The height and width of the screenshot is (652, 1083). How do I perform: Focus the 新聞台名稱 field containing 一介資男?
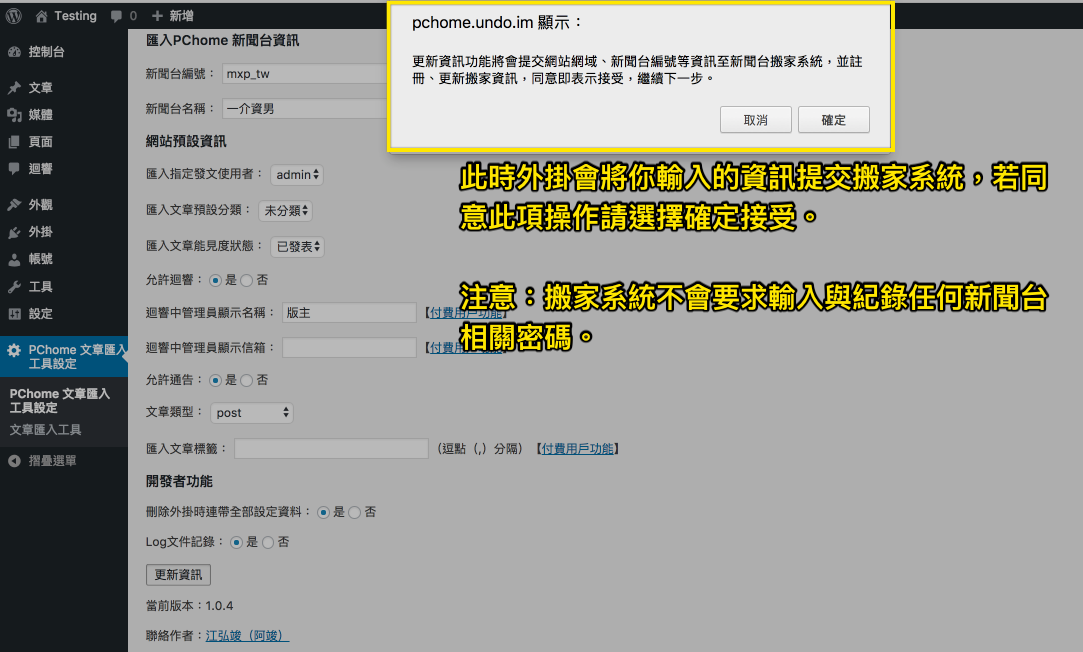307,108
